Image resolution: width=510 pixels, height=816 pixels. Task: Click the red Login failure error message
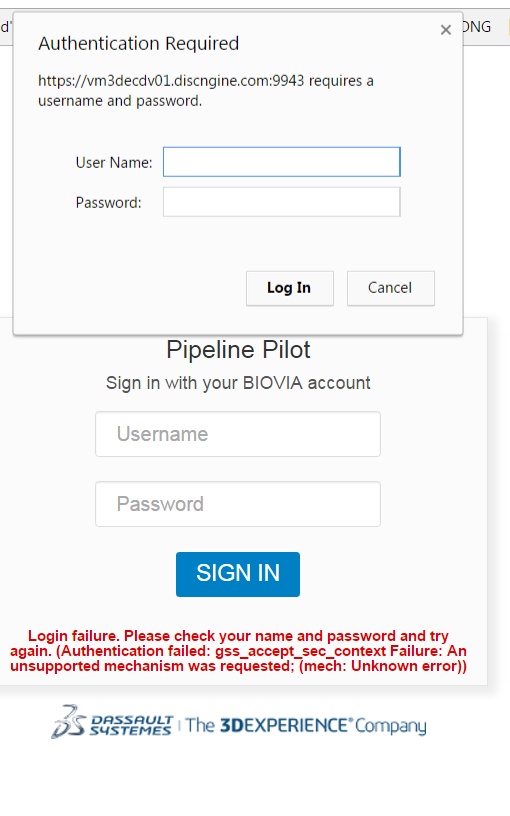pyautogui.click(x=238, y=651)
